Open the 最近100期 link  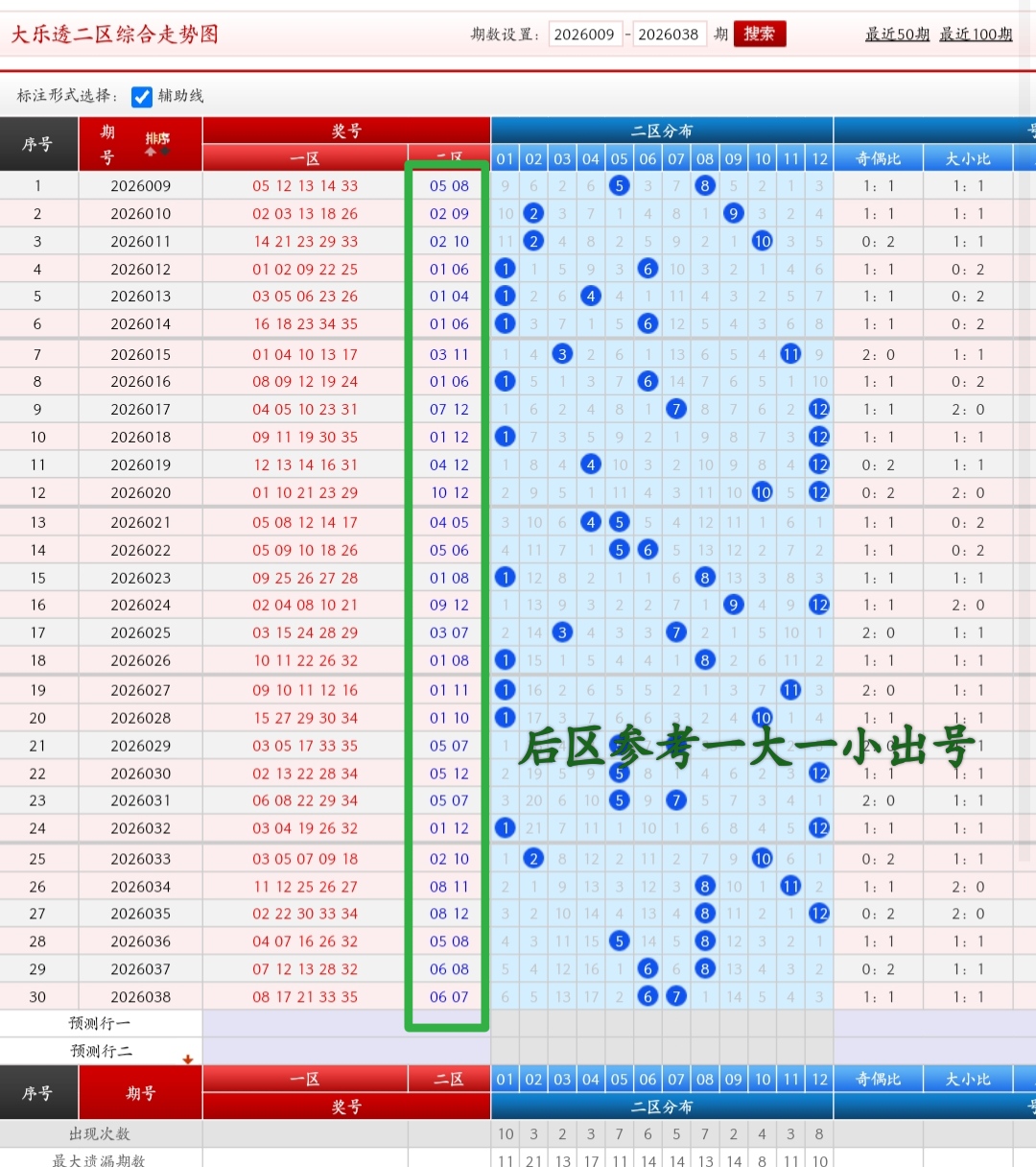[976, 35]
